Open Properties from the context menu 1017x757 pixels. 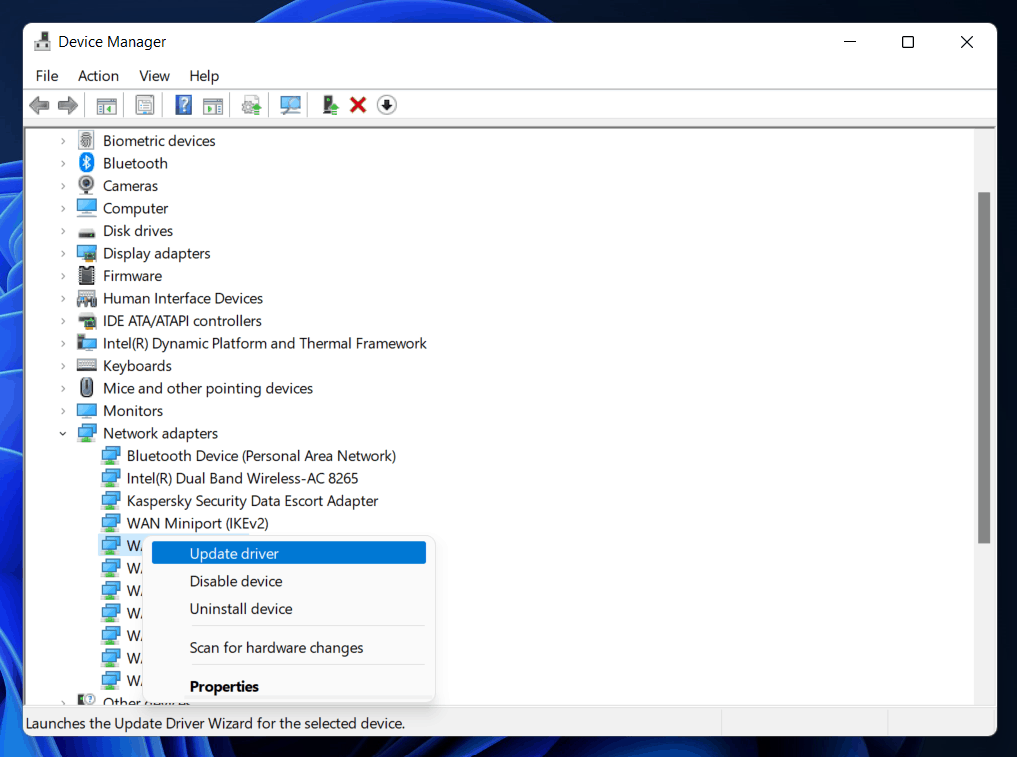224,687
